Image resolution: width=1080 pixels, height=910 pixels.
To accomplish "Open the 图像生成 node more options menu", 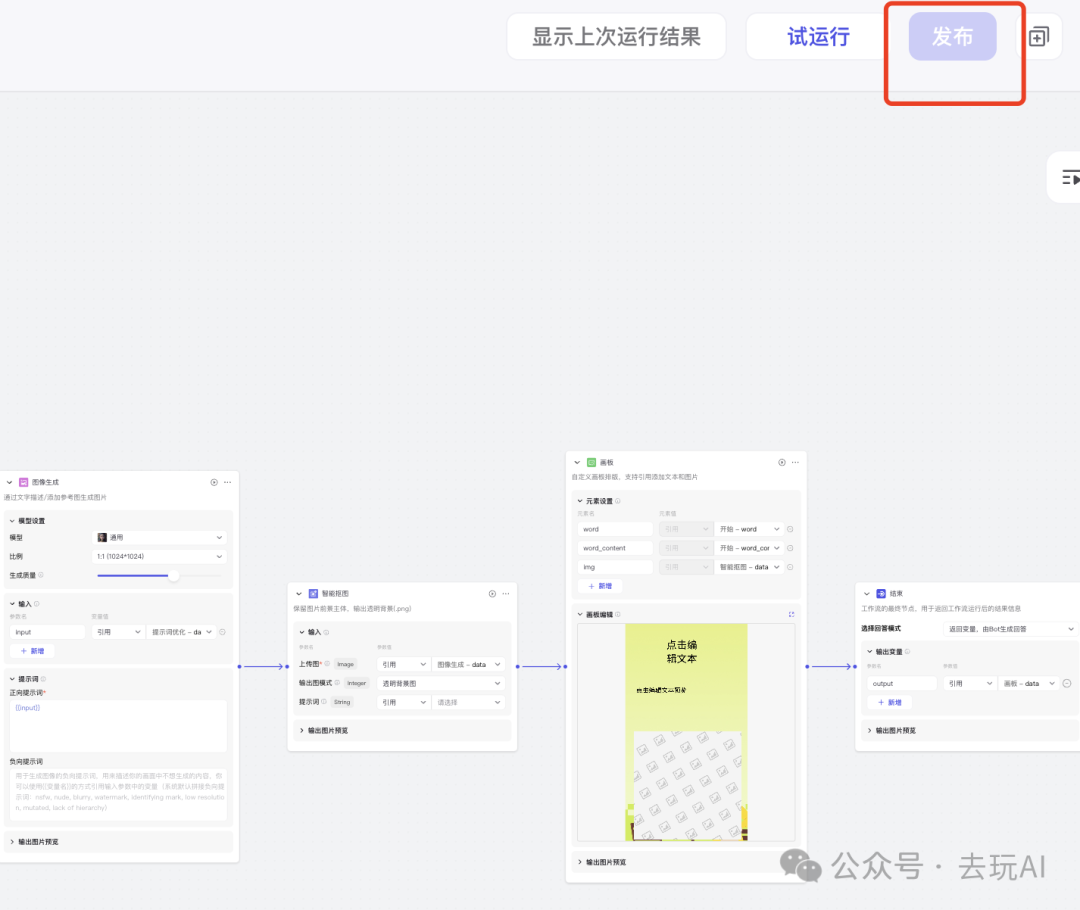I will pos(228,482).
